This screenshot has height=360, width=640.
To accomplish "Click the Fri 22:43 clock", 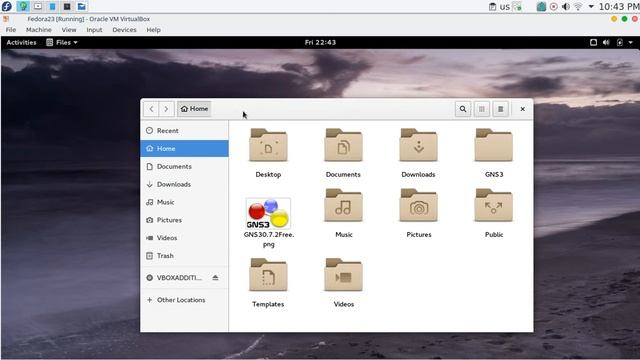I will 320,42.
